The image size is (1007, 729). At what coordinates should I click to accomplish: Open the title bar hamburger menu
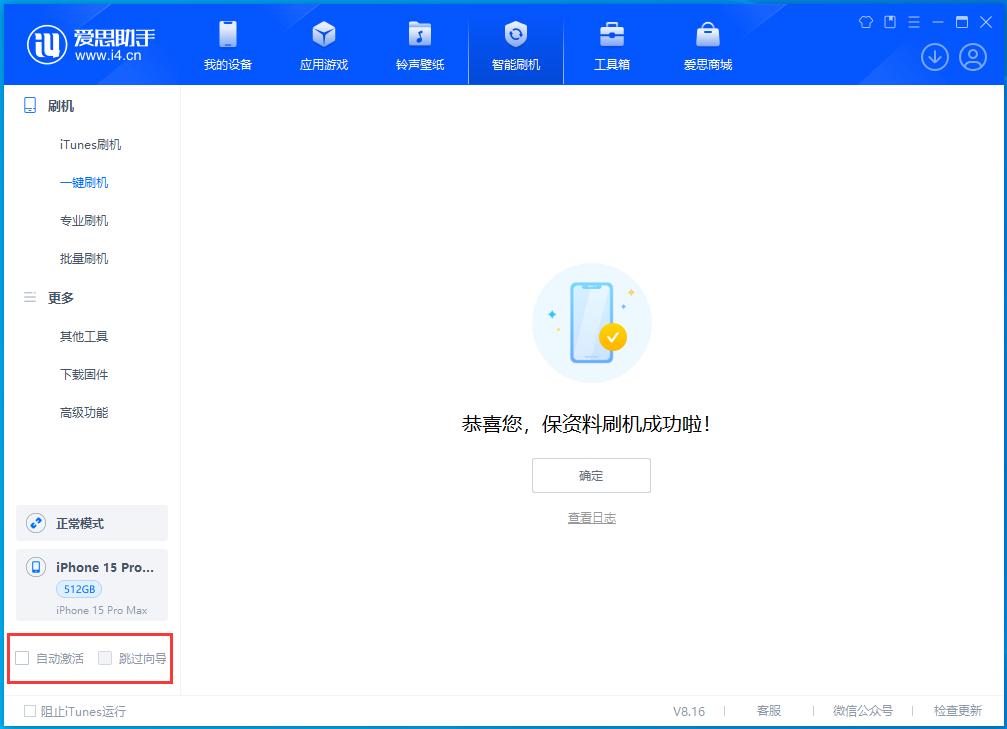(914, 22)
